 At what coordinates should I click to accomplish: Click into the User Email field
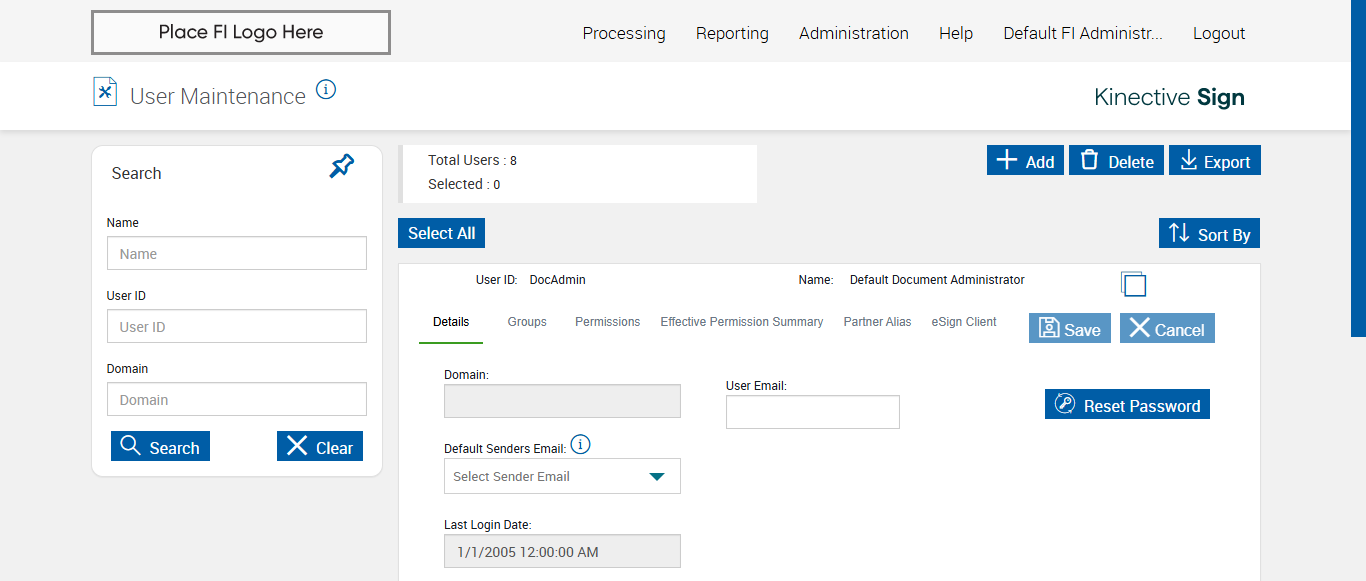[x=812, y=412]
